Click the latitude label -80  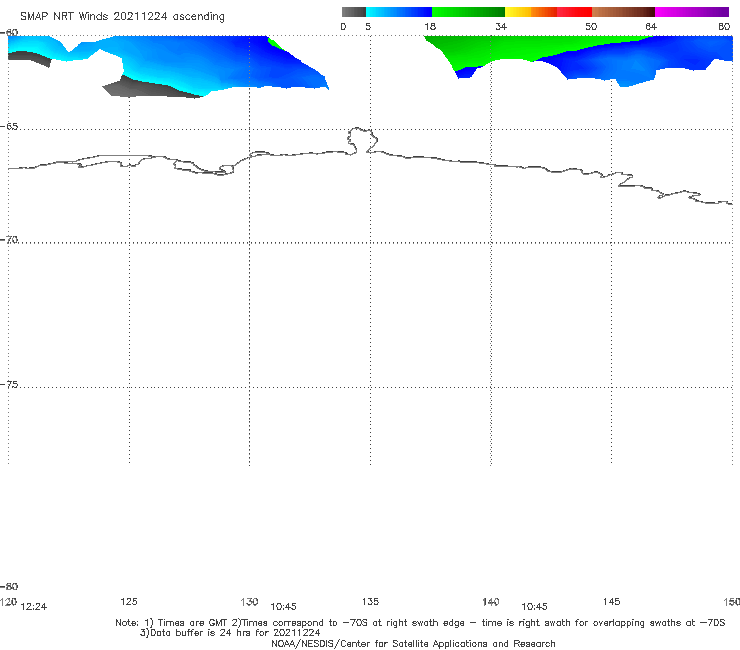coord(9,586)
